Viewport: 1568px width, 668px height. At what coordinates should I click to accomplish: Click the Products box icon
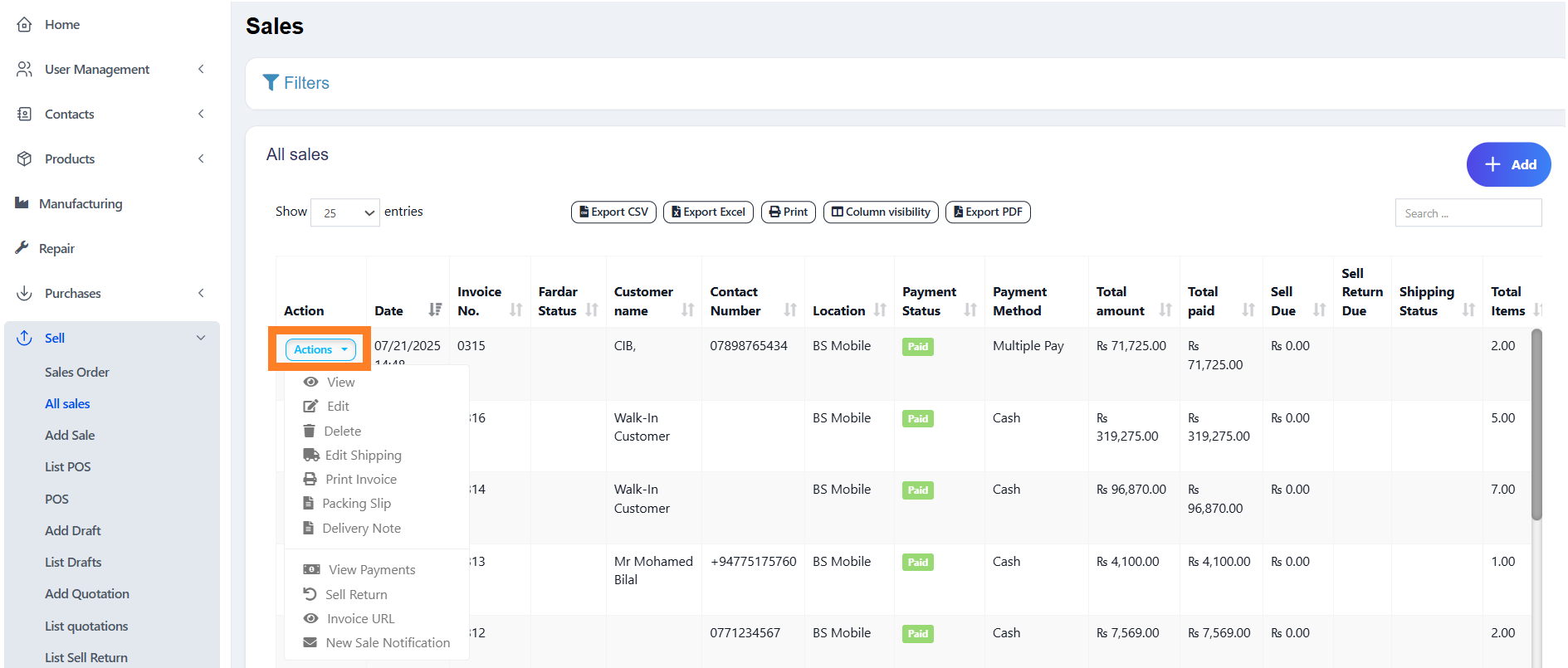pos(25,158)
